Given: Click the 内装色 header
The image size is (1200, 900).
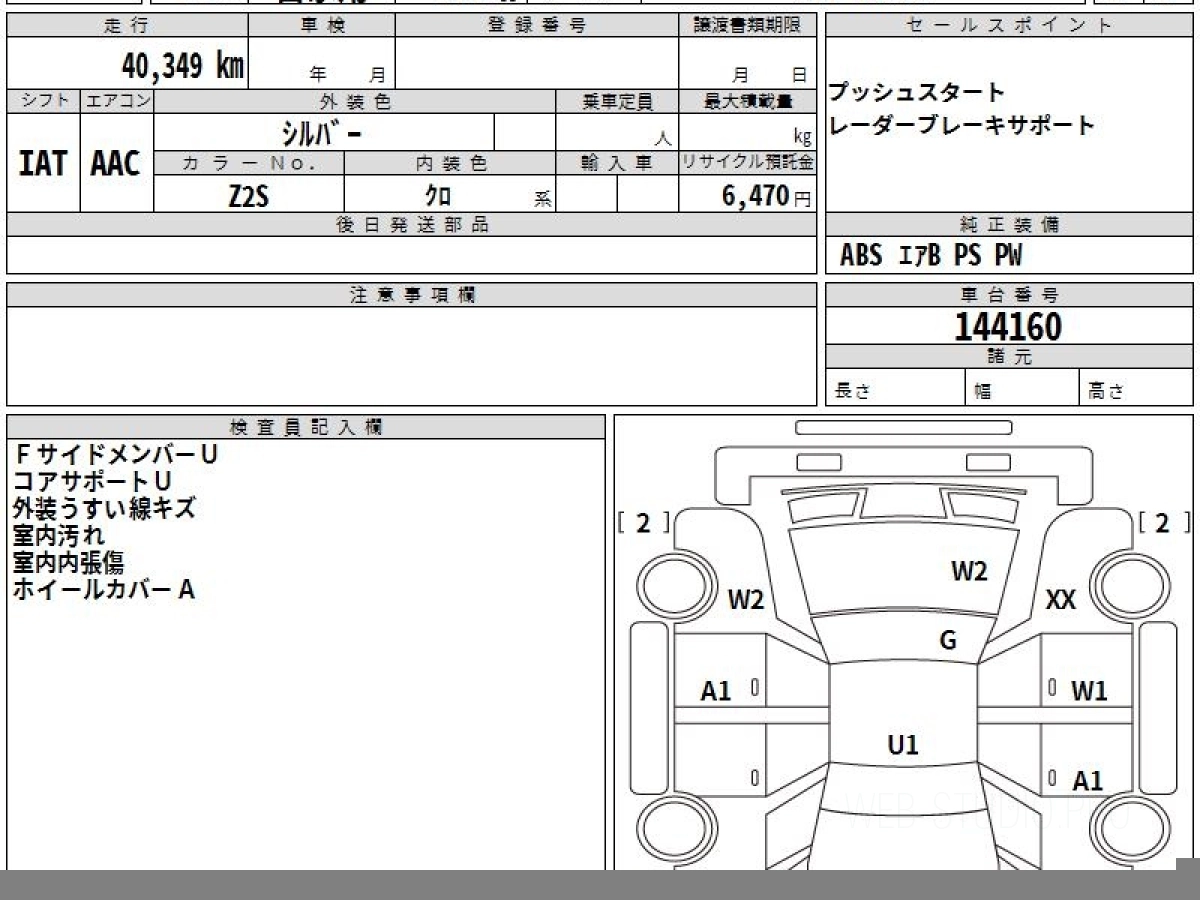Looking at the screenshot, I should (450, 164).
